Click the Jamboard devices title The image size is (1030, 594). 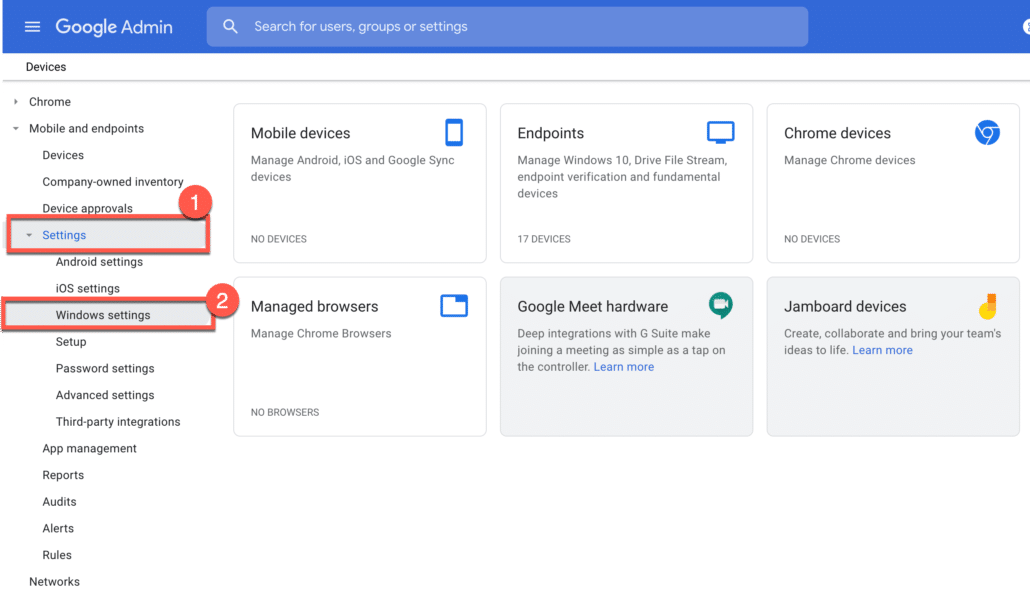(845, 307)
